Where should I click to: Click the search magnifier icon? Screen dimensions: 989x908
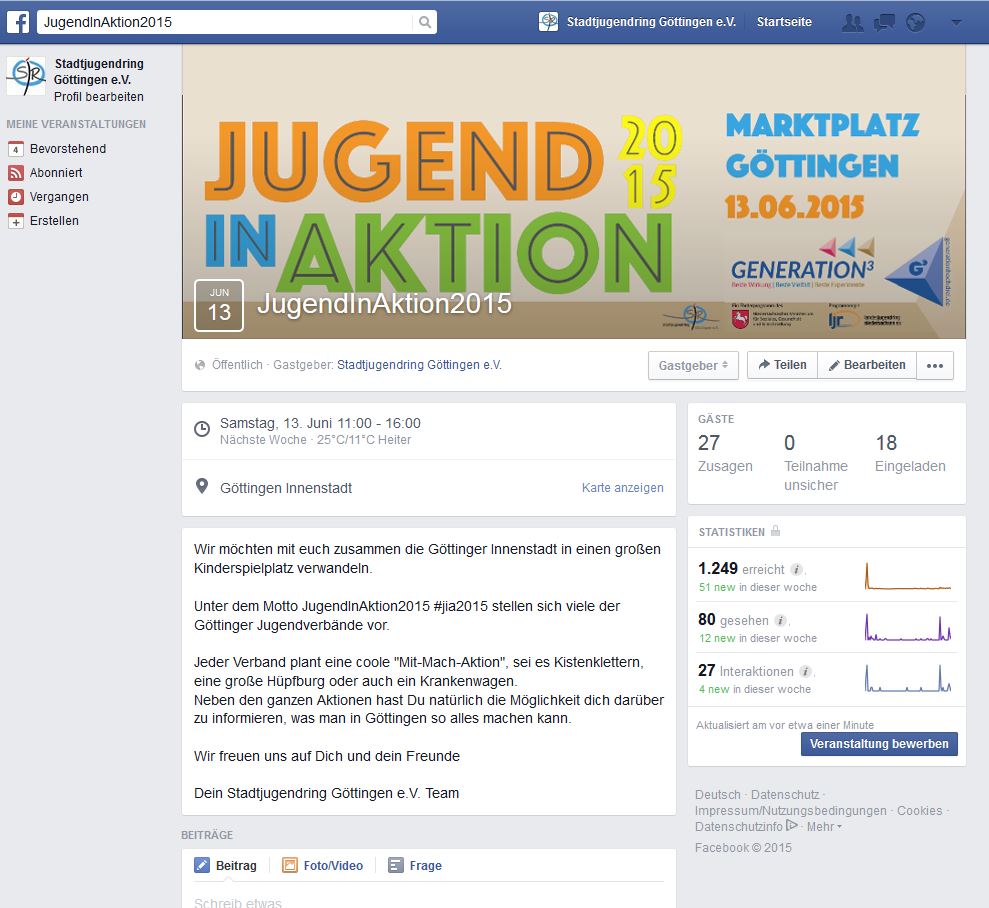[x=425, y=22]
